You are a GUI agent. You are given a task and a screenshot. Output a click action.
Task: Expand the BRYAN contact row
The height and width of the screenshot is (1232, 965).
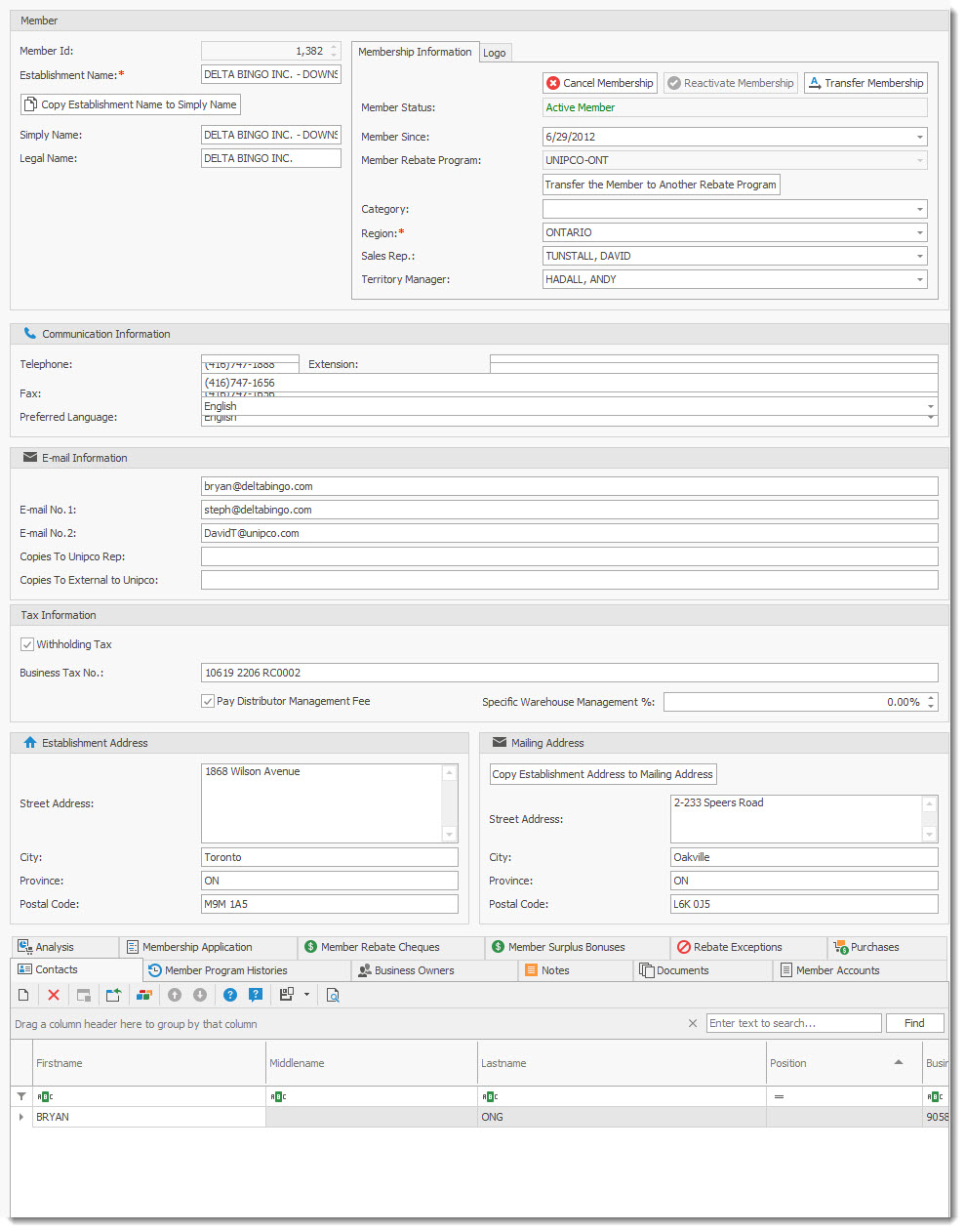(21, 1117)
